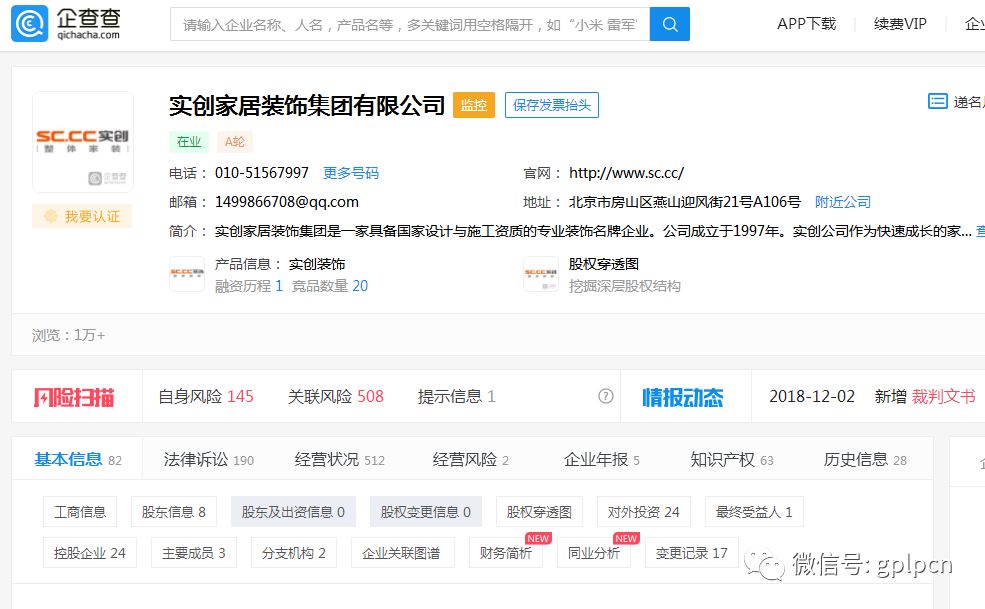The height and width of the screenshot is (609, 985).
Task: Switch to the 历史信息 tab
Action: 865,459
